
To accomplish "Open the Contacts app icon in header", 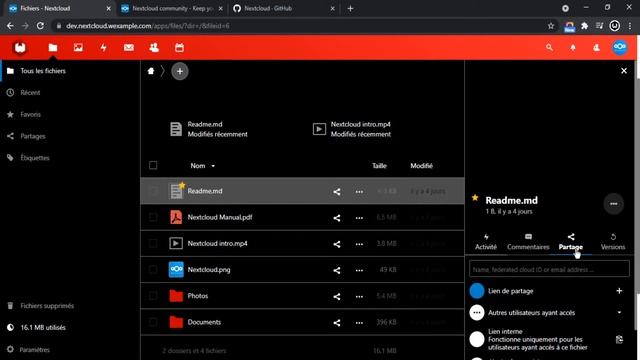I will [x=154, y=48].
